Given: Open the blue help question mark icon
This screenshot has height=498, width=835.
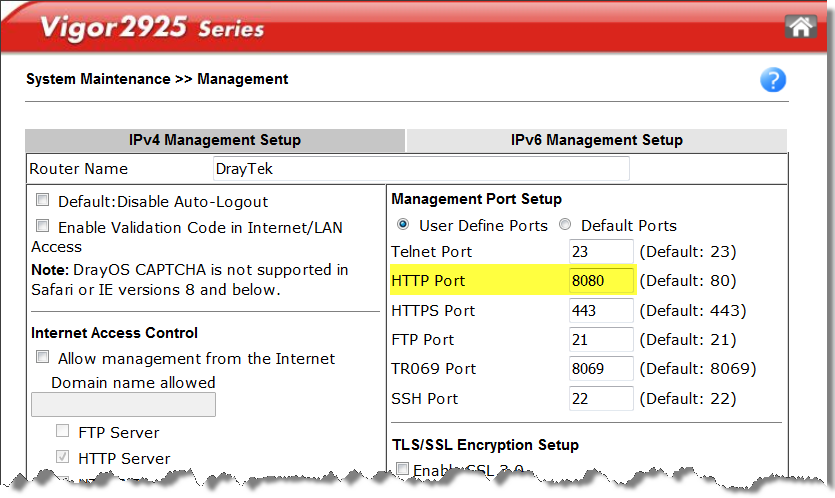Looking at the screenshot, I should pos(773,81).
